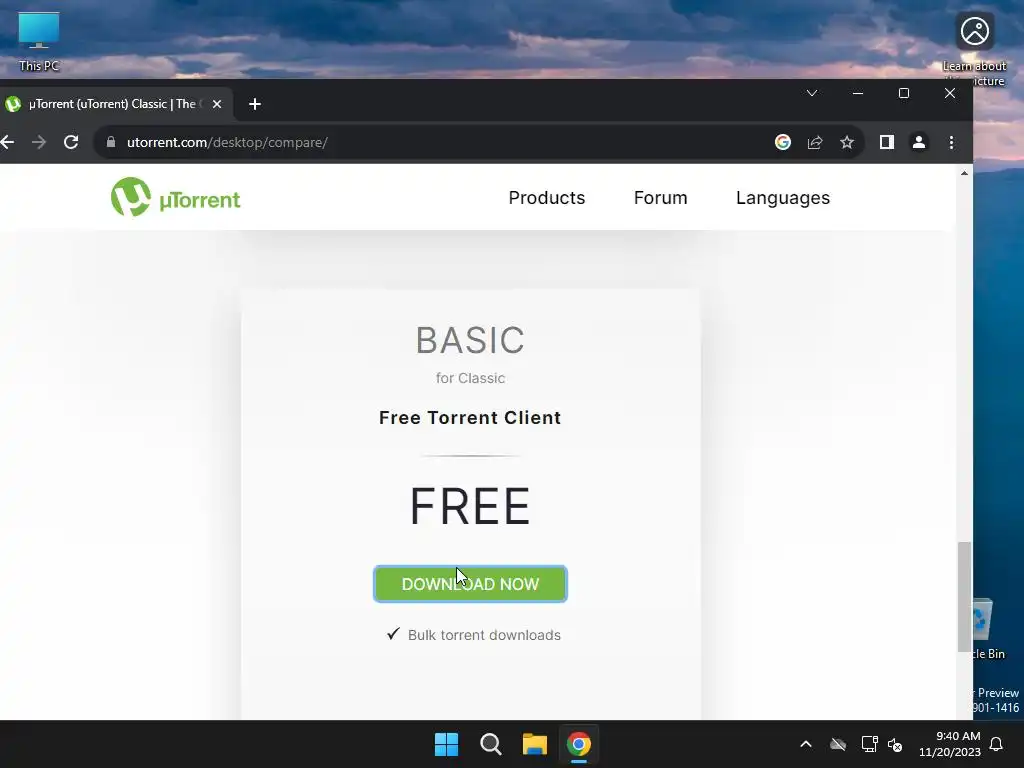
Task: Minimize the Chrome window
Action: [858, 93]
